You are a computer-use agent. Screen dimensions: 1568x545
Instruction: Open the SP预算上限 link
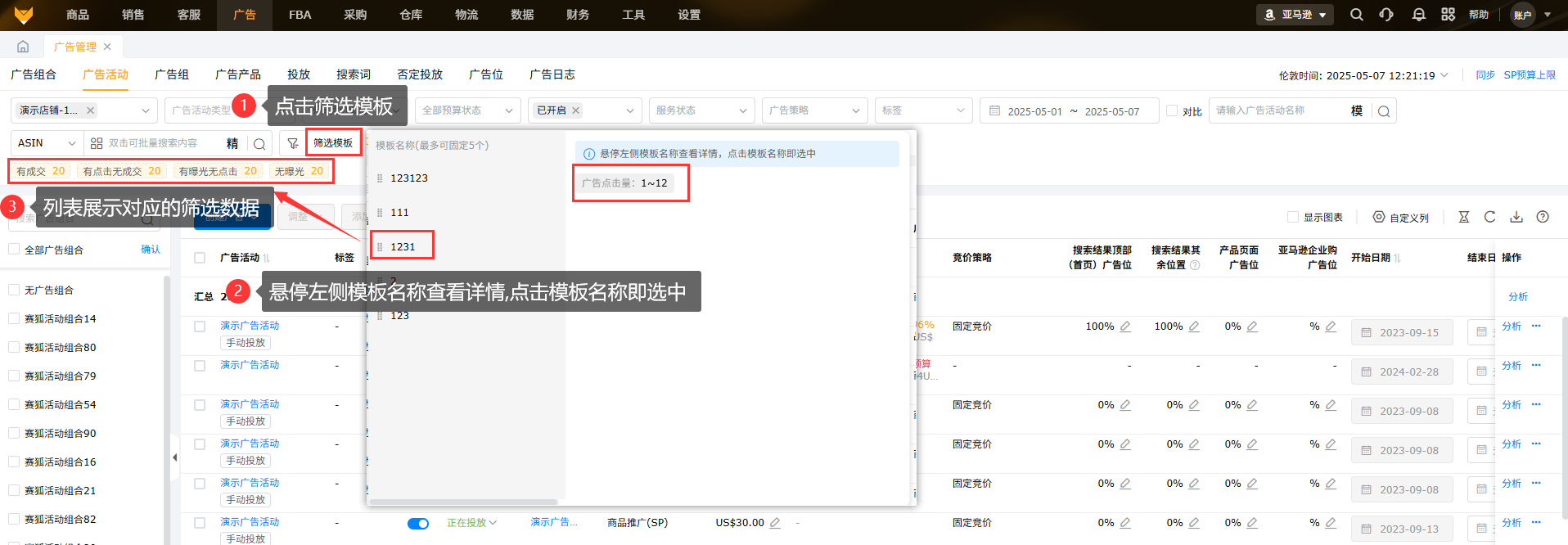[1530, 75]
